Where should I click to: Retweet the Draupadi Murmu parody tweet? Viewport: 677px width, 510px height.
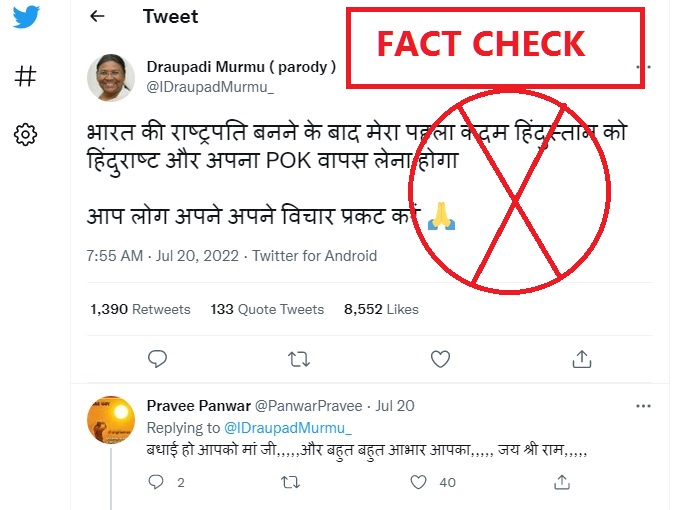coord(299,359)
